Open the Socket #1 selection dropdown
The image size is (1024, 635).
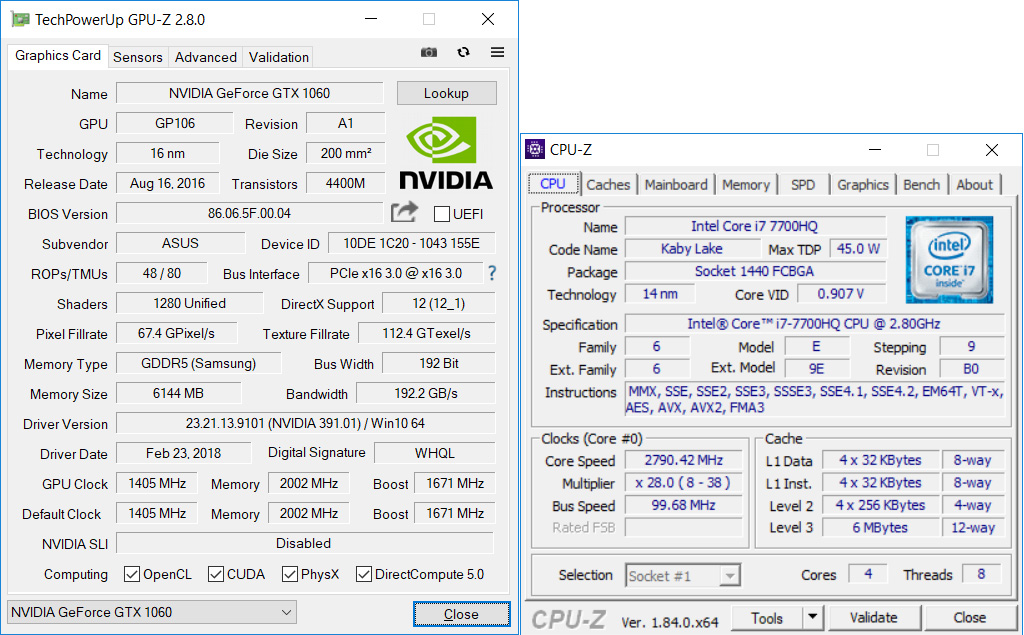pyautogui.click(x=682, y=576)
